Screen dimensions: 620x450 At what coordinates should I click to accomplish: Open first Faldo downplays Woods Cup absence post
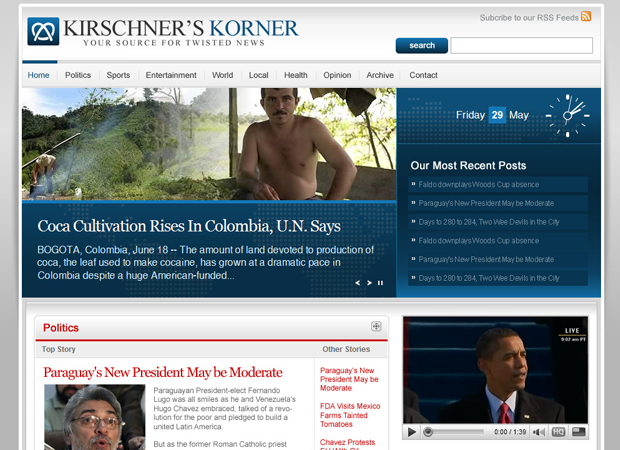click(498, 184)
